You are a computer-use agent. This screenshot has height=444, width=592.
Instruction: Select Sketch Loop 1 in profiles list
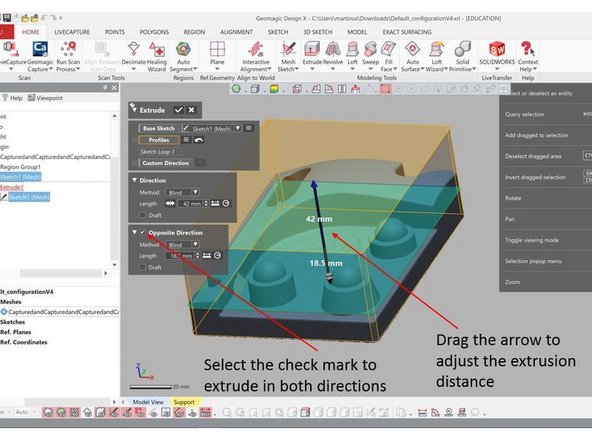[157, 152]
